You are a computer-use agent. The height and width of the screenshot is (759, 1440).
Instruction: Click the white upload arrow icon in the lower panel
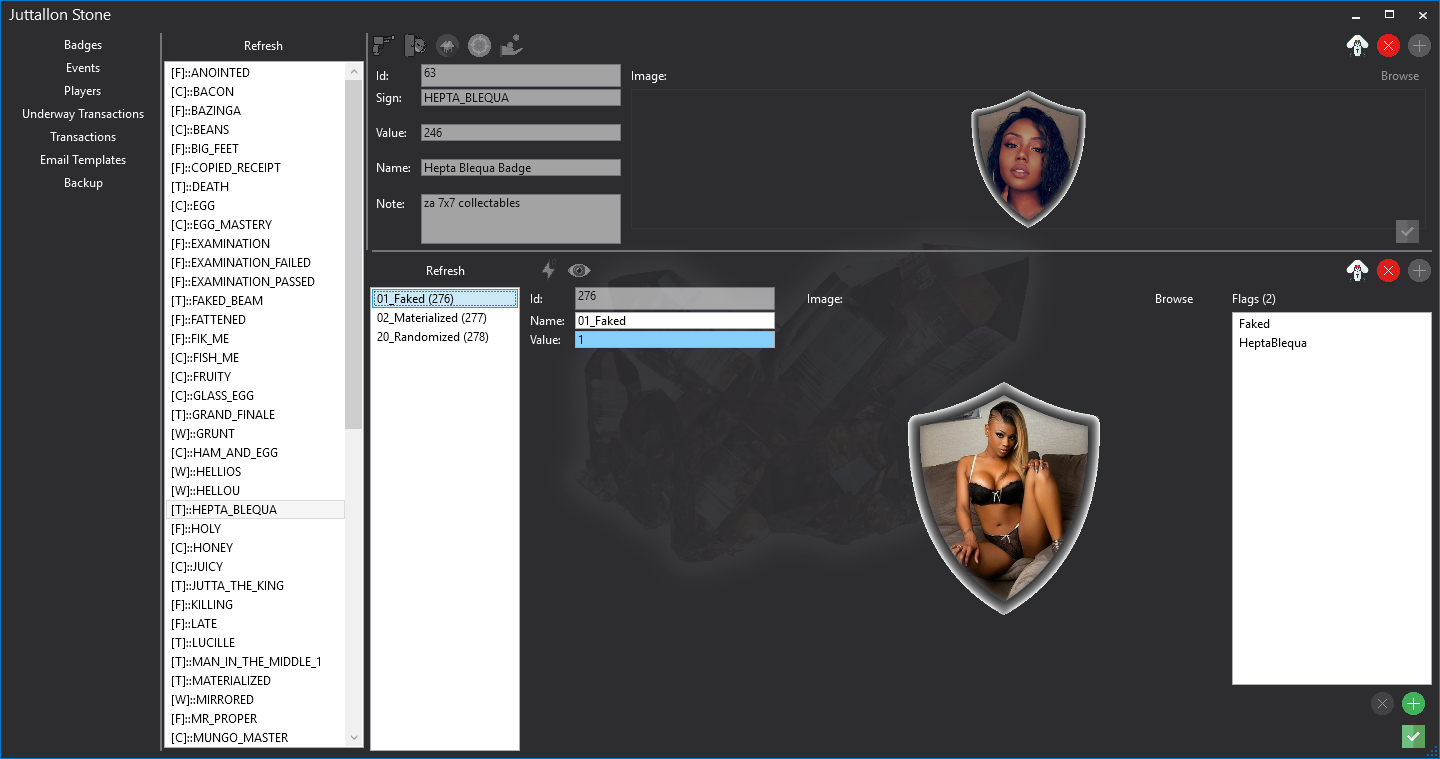pyautogui.click(x=1357, y=270)
